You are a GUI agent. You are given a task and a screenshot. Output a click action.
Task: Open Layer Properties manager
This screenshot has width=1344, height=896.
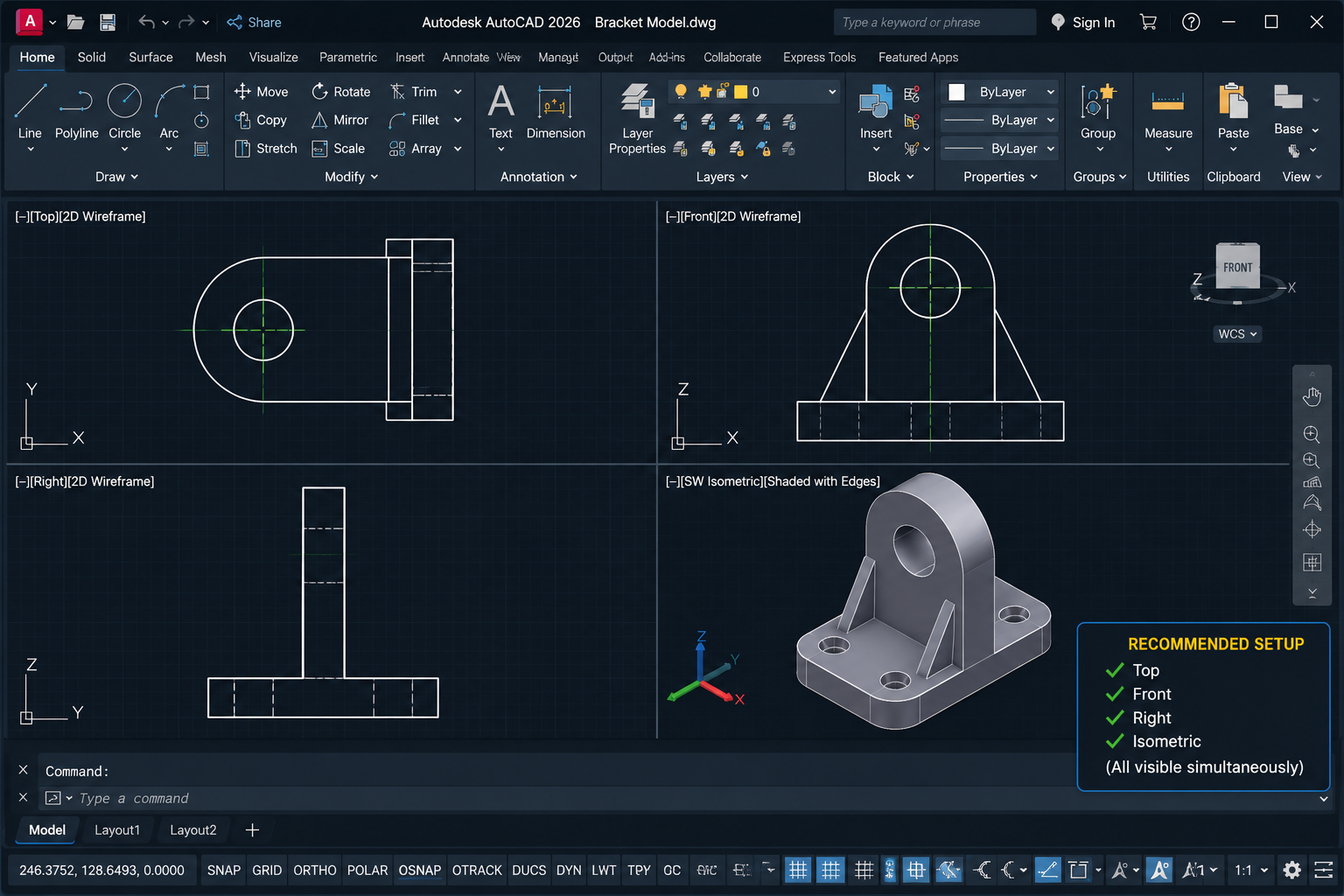(x=637, y=118)
